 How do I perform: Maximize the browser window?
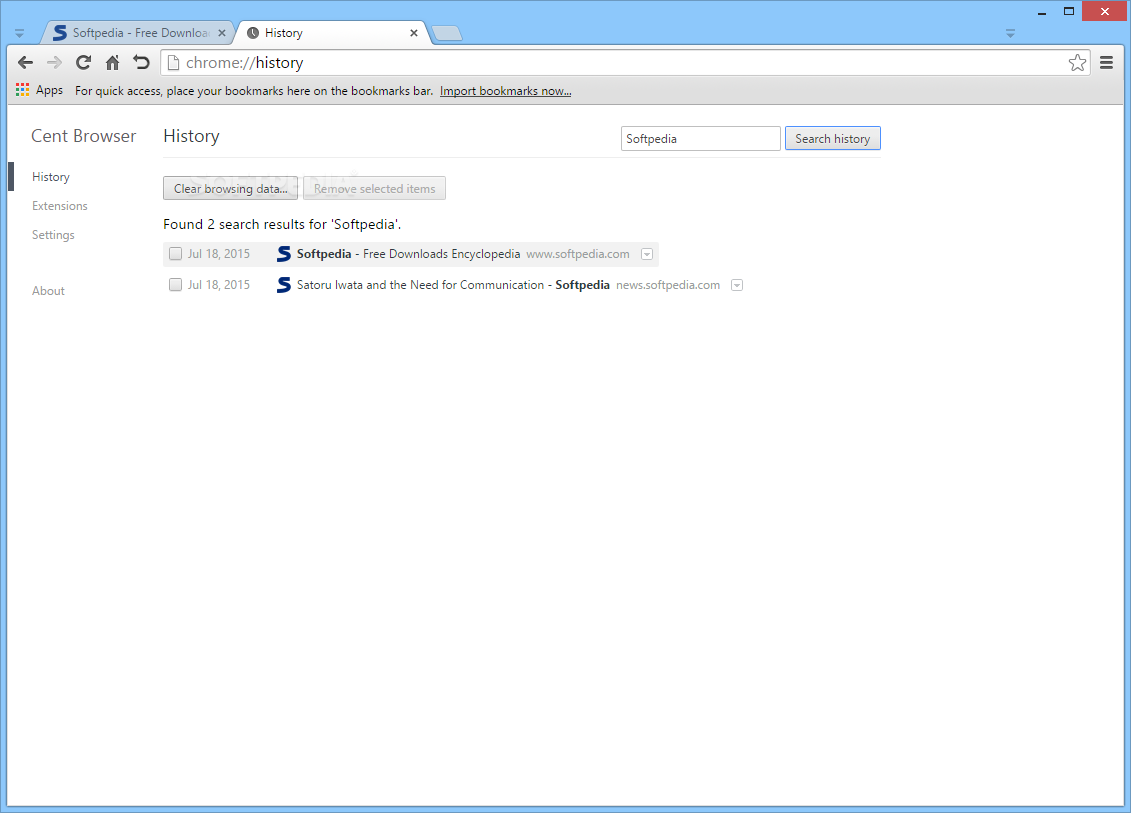pyautogui.click(x=1069, y=12)
